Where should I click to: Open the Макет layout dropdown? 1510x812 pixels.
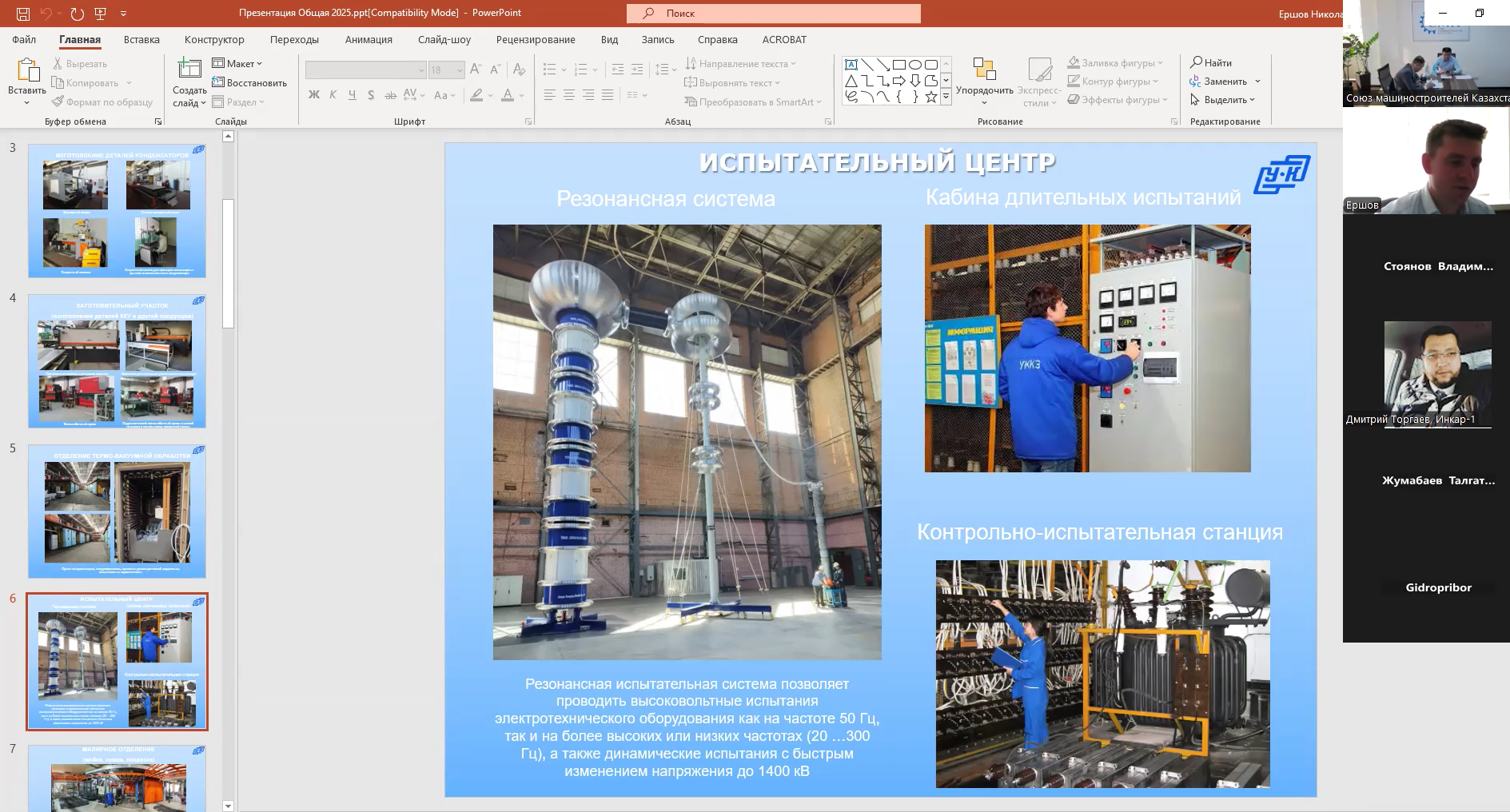[237, 63]
